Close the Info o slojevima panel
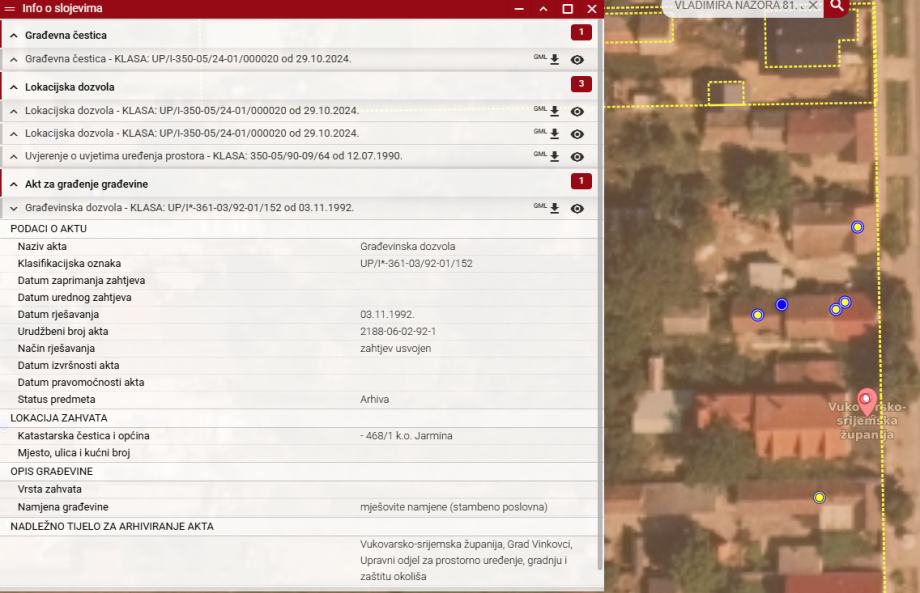The height and width of the screenshot is (593, 920). pos(592,9)
